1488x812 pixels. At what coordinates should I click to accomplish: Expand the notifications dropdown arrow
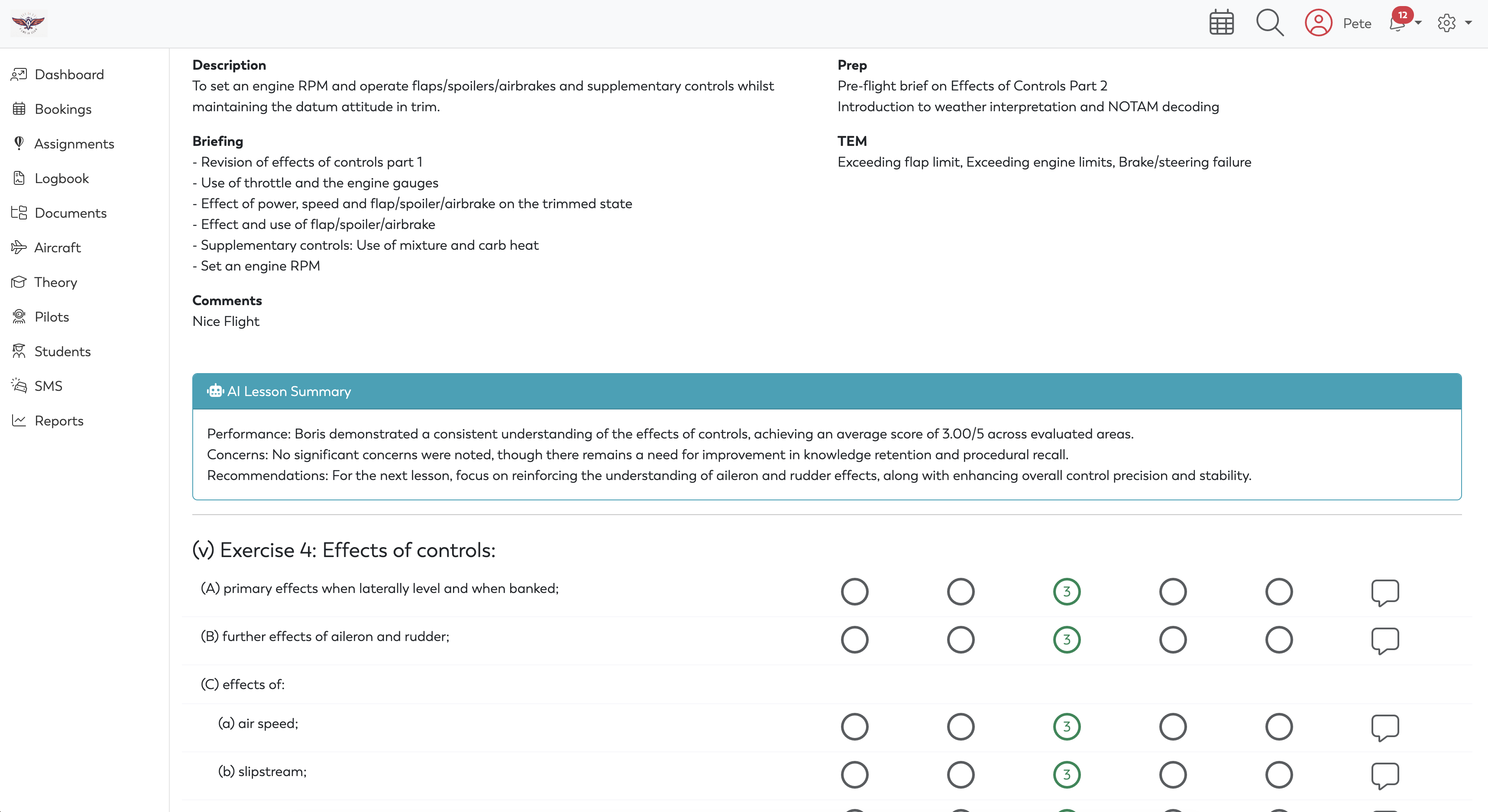pyautogui.click(x=1418, y=23)
